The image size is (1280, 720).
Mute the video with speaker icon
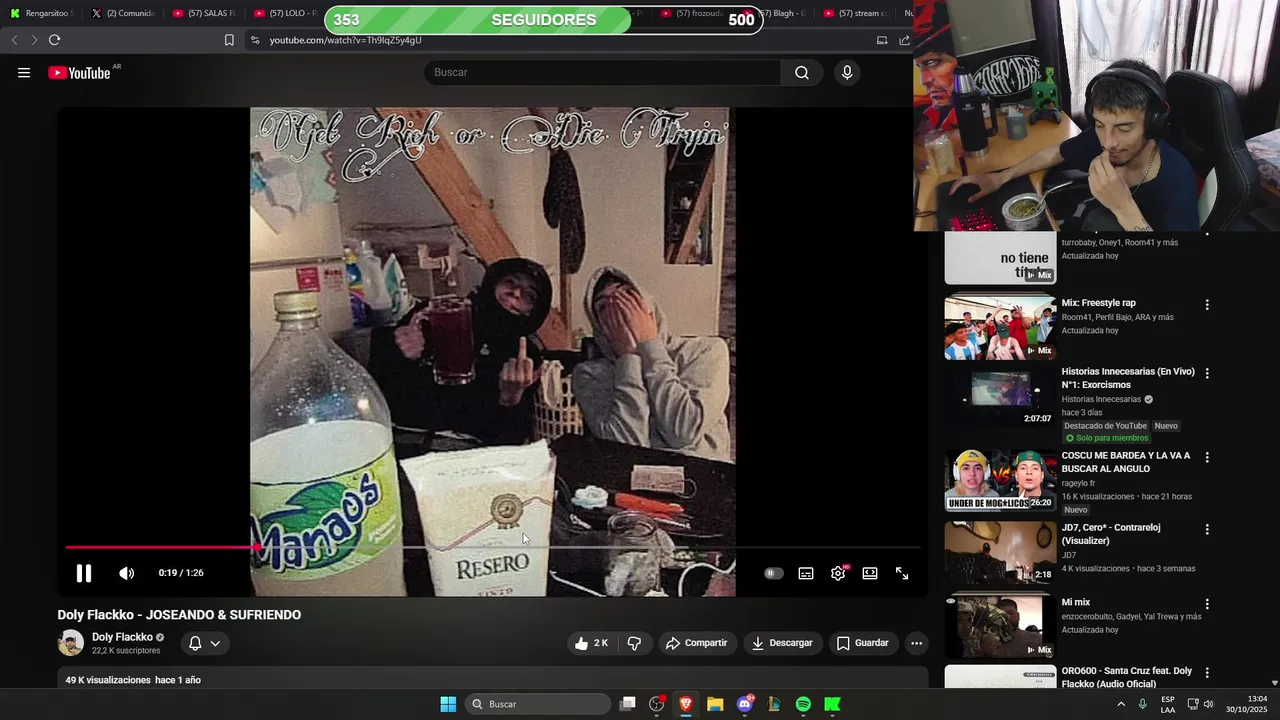[x=126, y=573]
